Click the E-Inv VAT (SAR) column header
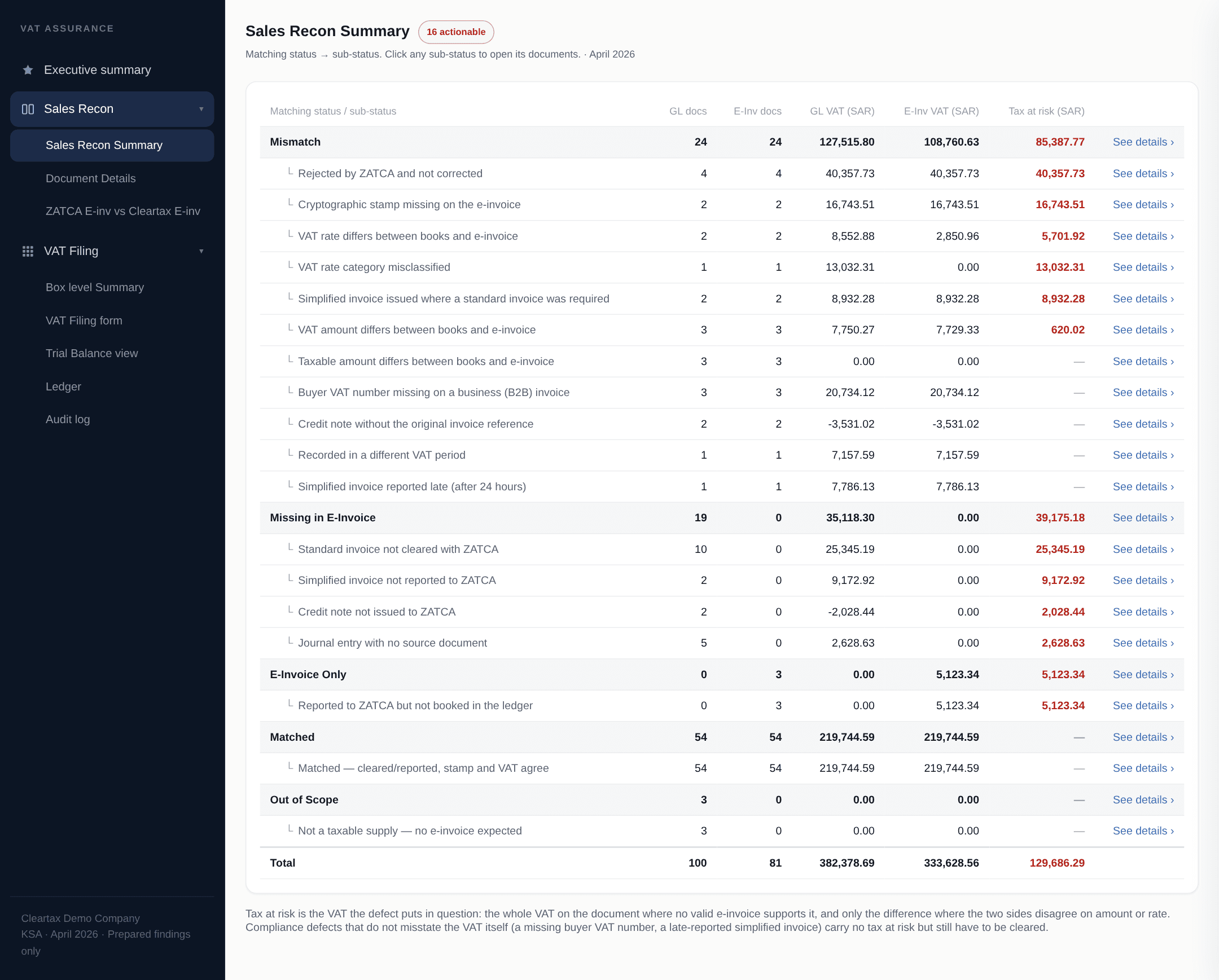The image size is (1219, 980). (x=941, y=111)
